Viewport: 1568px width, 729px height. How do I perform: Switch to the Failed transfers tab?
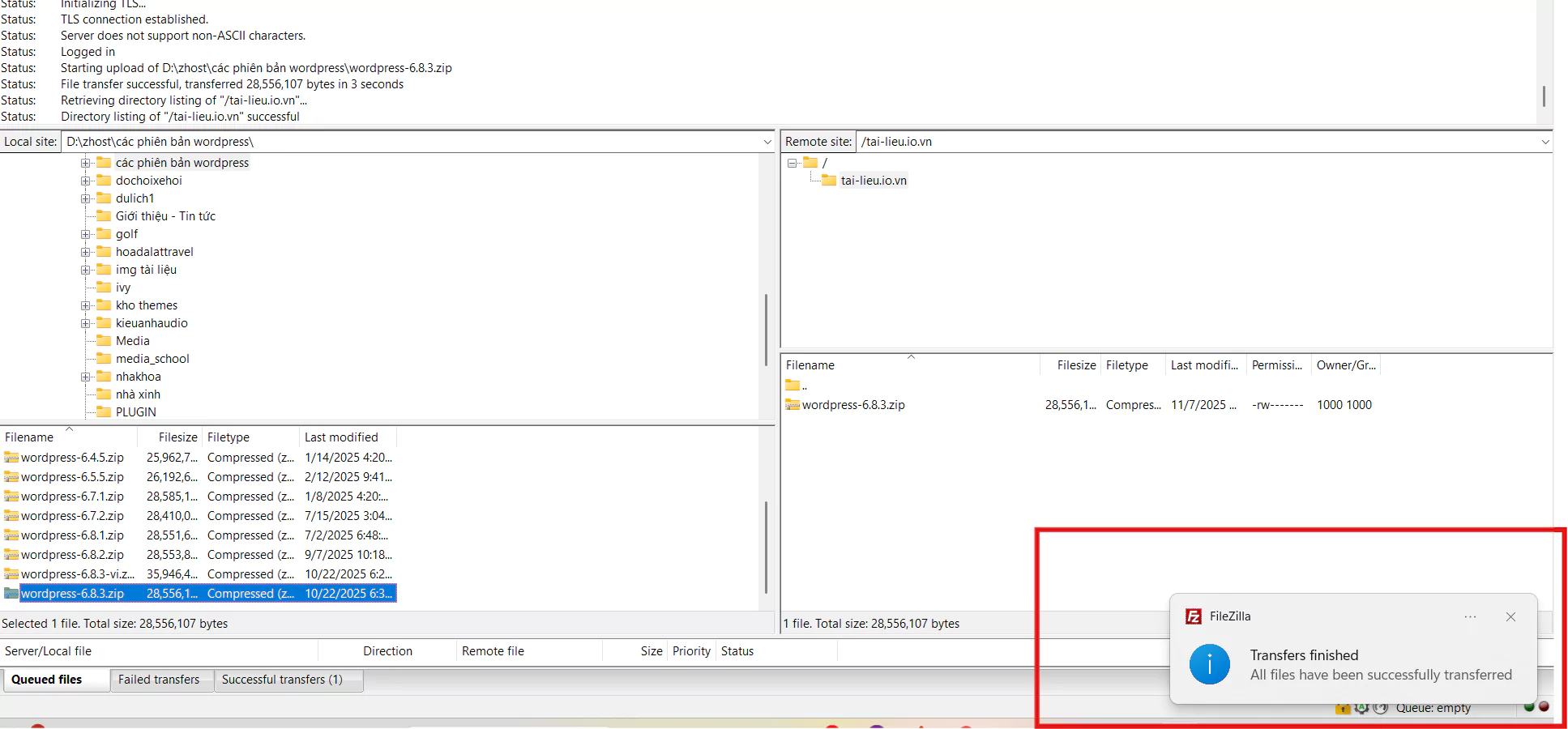159,680
